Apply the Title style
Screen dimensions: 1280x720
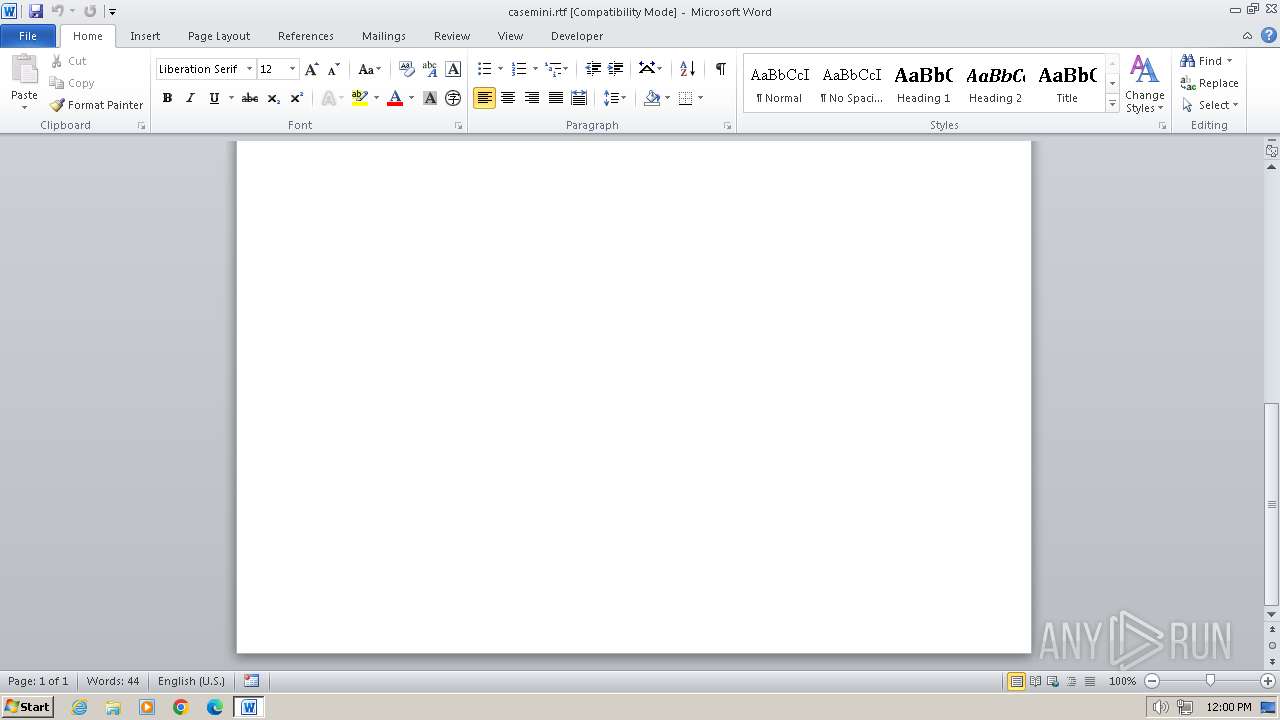1067,84
